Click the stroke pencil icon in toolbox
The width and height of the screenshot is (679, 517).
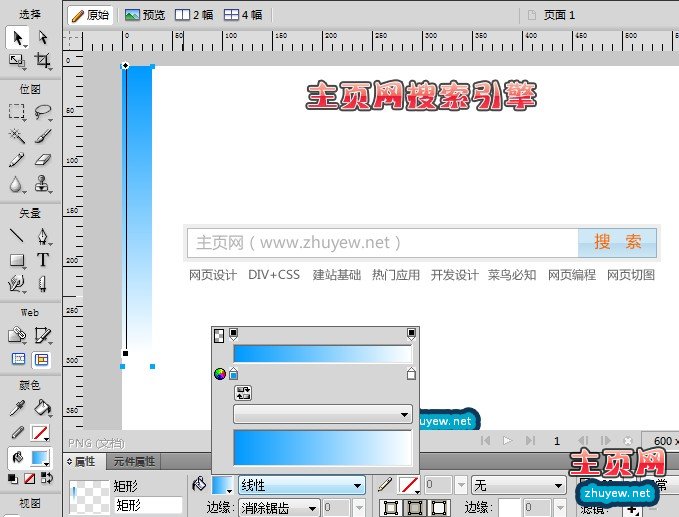[x=17, y=432]
